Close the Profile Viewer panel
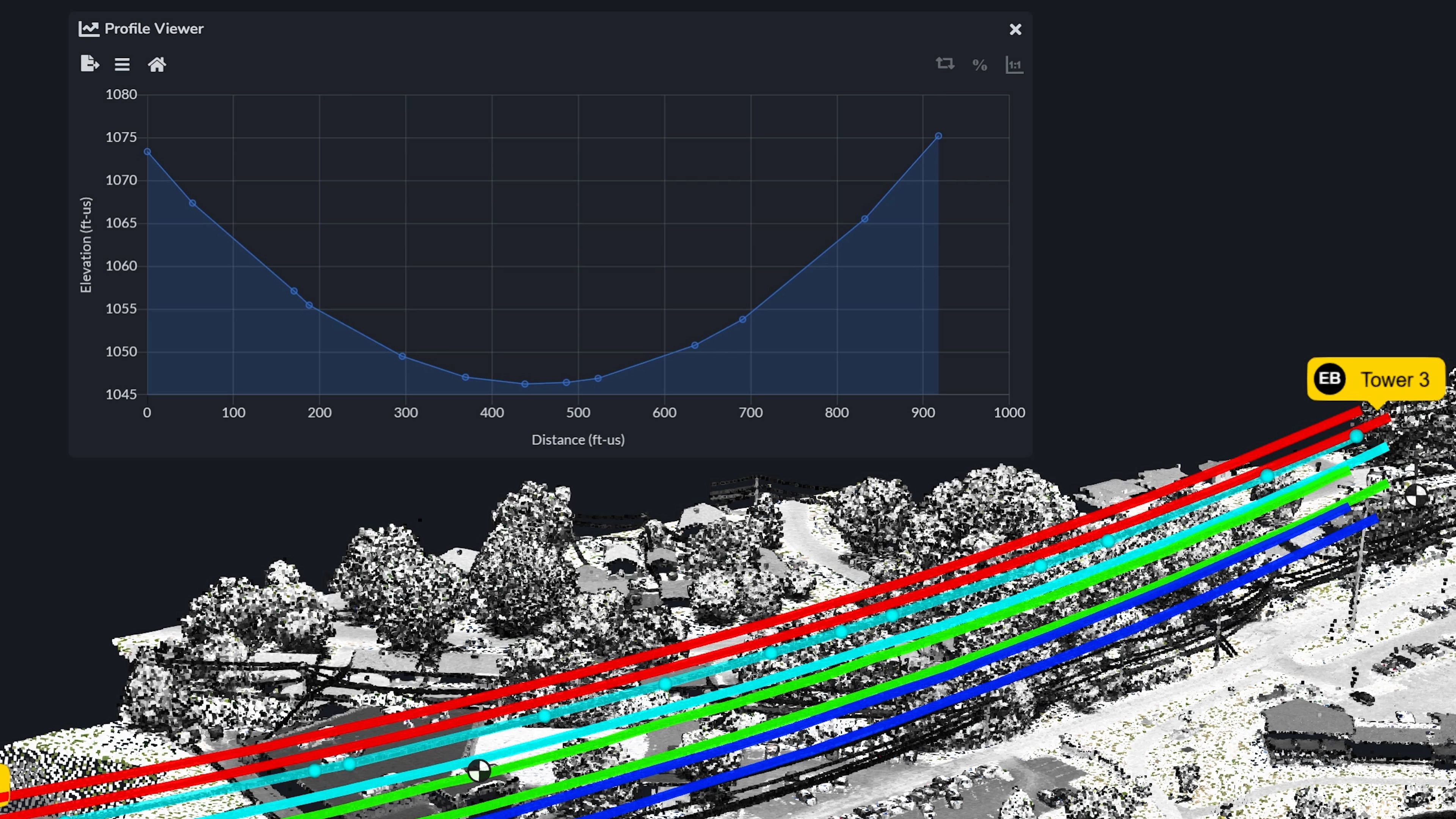The width and height of the screenshot is (1456, 819). tap(1015, 30)
